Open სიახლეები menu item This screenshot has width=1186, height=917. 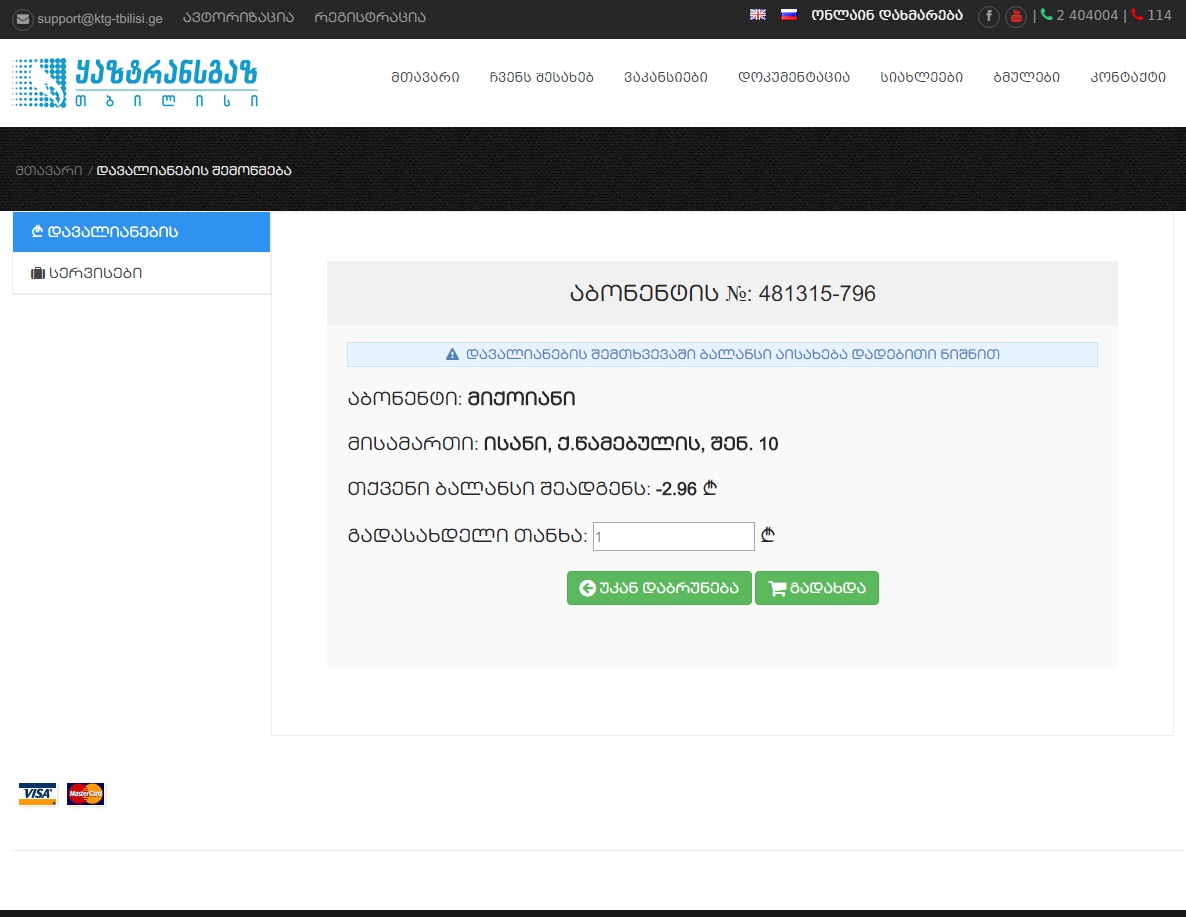[x=922, y=77]
